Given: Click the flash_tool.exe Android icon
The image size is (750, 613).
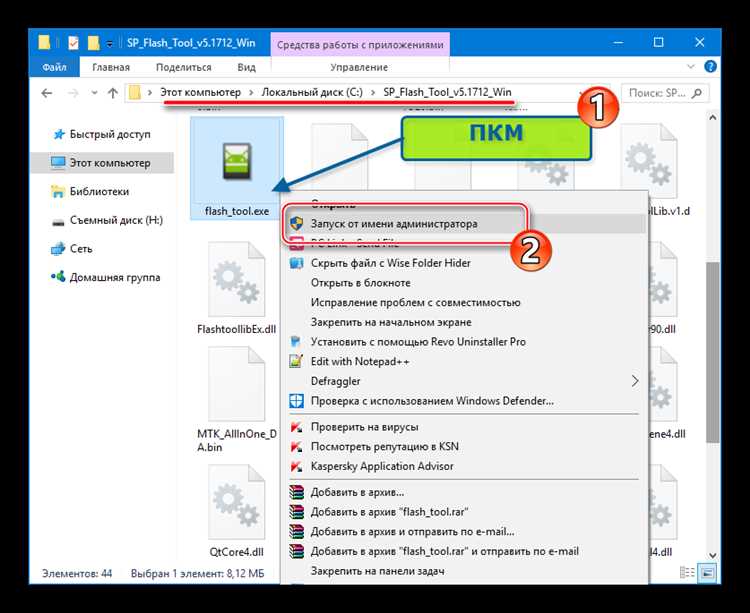Looking at the screenshot, I should click(237, 163).
